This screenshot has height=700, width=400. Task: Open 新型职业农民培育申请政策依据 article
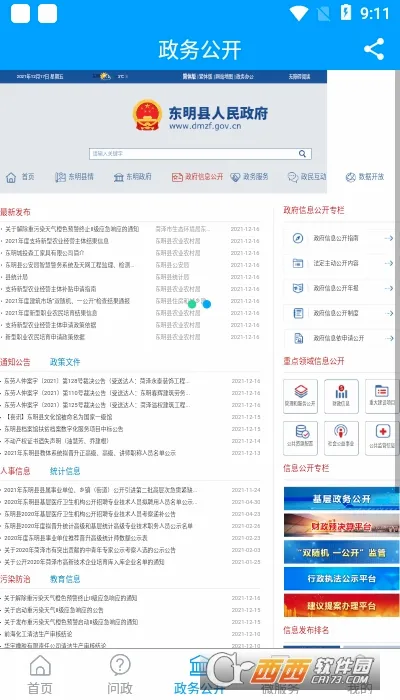point(45,337)
